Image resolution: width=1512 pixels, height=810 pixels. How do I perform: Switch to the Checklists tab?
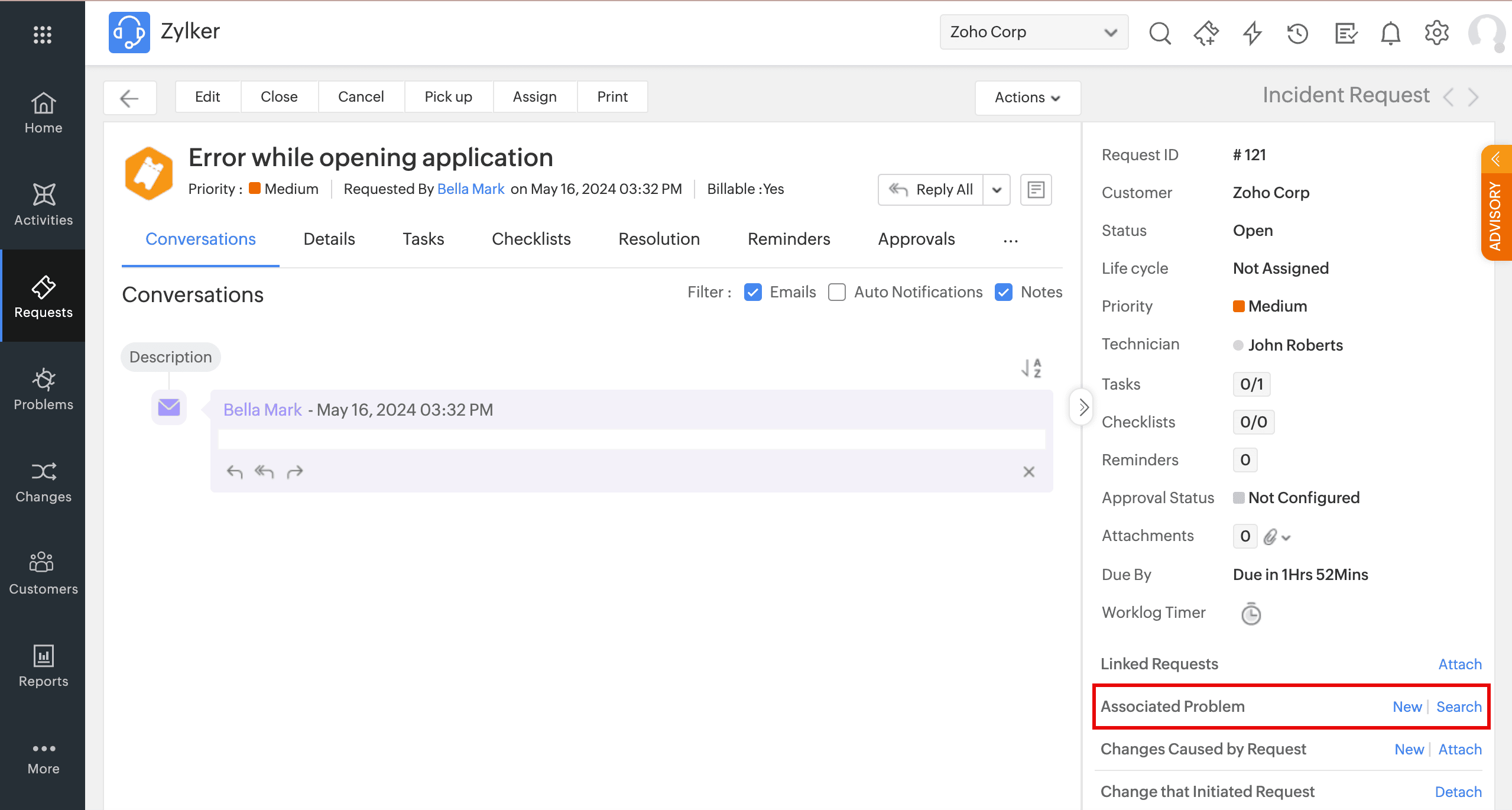tap(531, 239)
